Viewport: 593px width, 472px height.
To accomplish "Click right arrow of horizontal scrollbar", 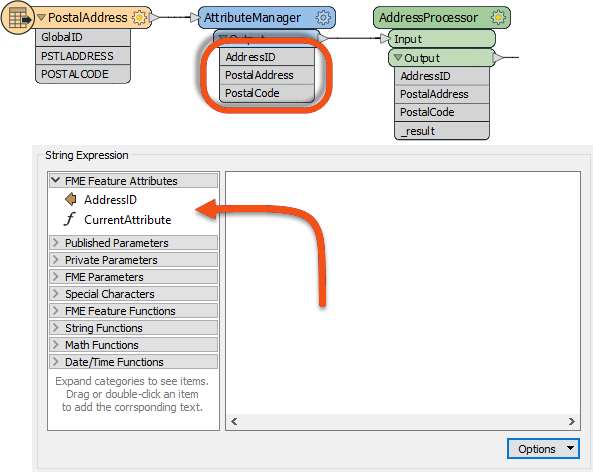I will click(x=571, y=421).
